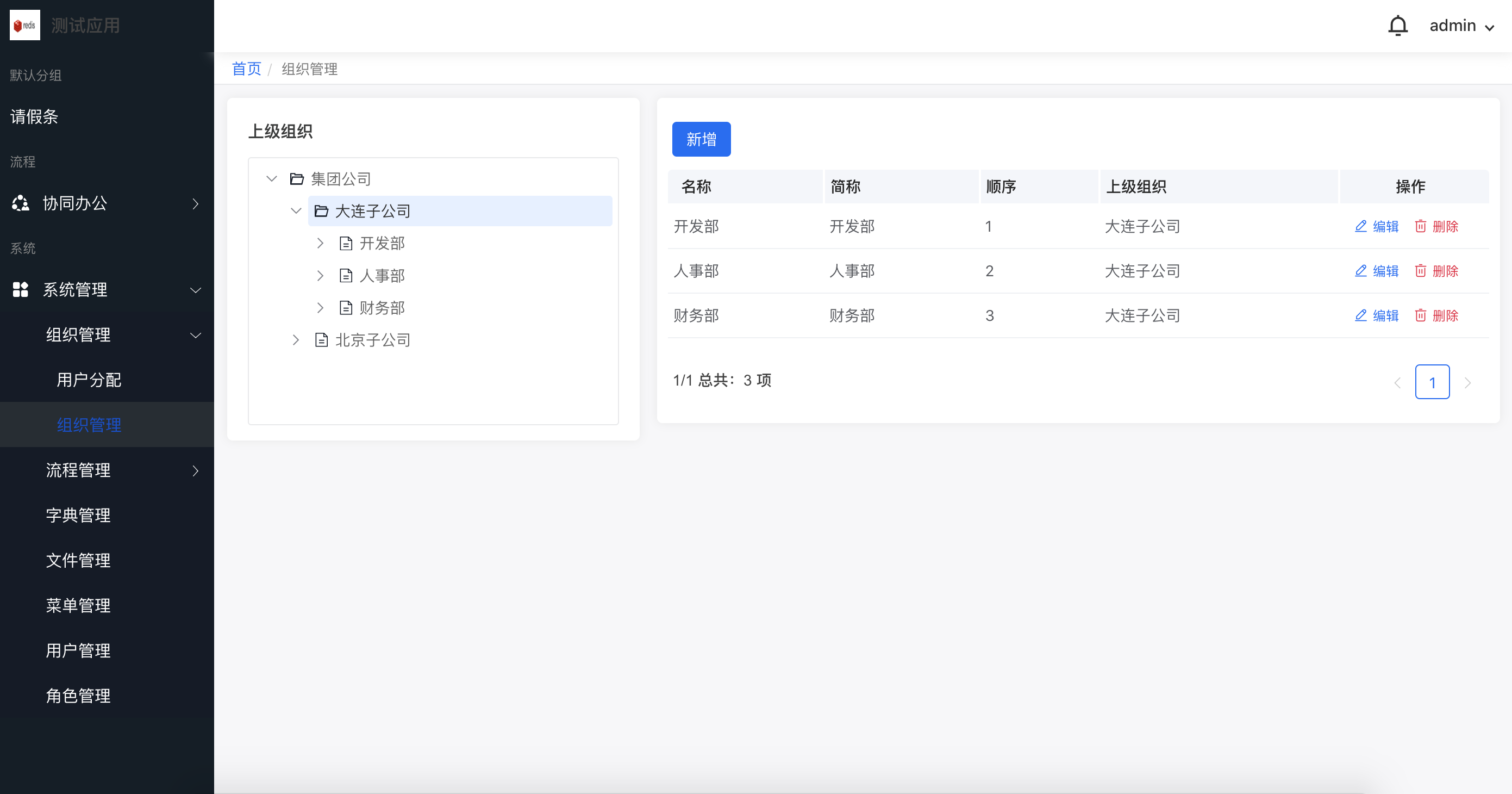This screenshot has width=1512, height=794.
Task: Click the folder icon beside 集团公司
Action: click(x=297, y=178)
